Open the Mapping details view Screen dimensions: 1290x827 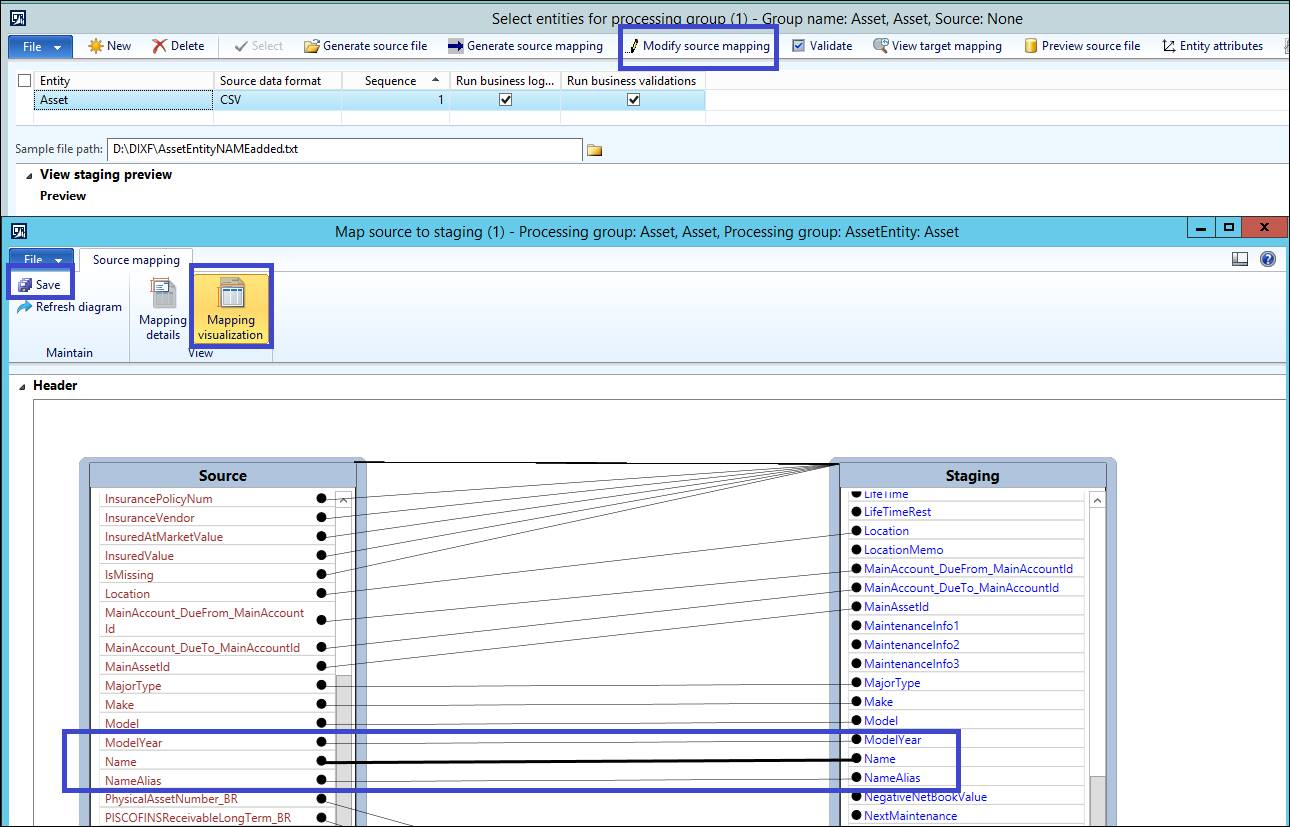[162, 309]
